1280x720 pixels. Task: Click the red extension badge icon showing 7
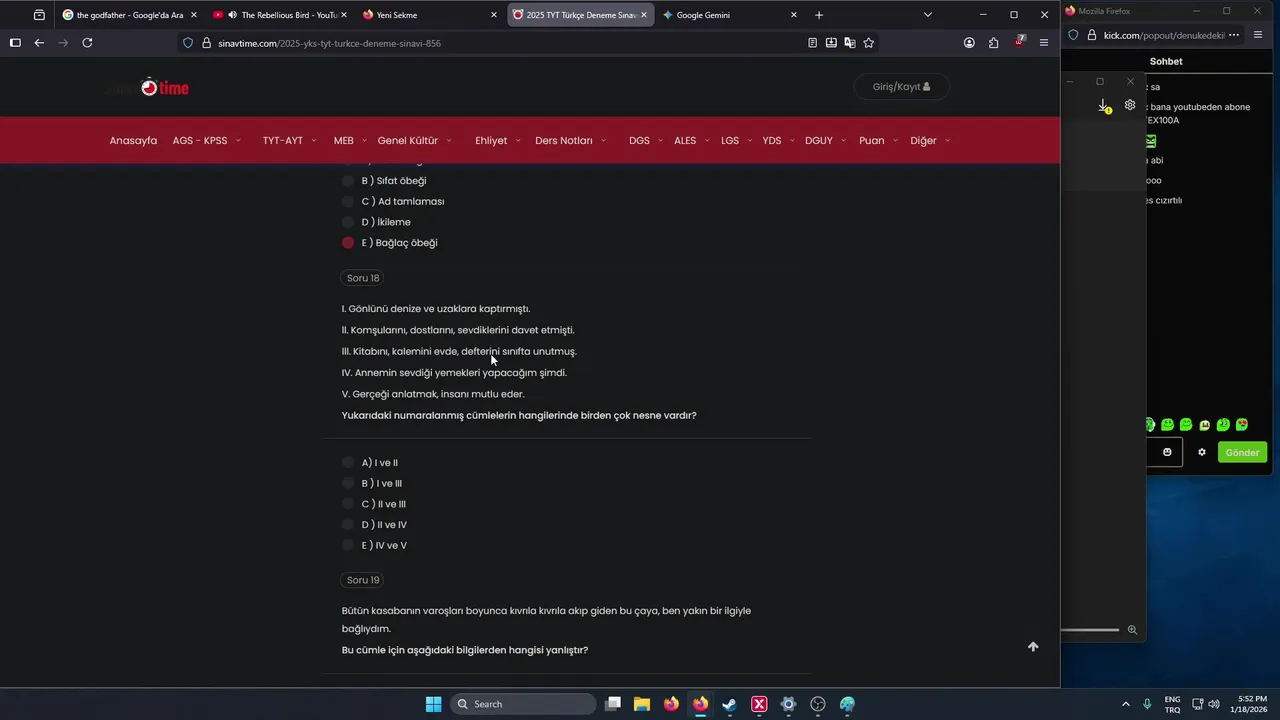point(1019,42)
